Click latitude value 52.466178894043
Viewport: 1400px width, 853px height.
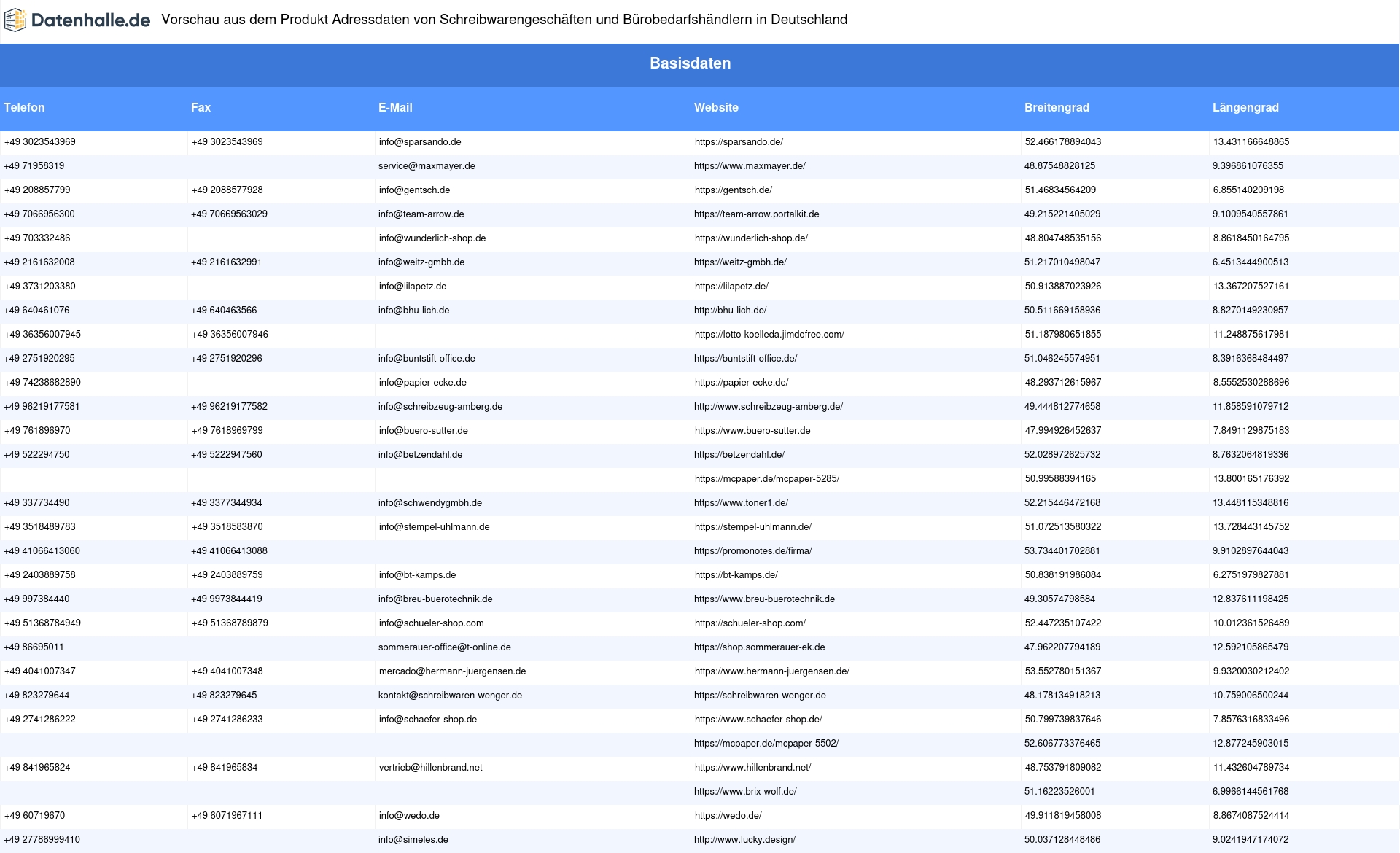coord(1063,142)
